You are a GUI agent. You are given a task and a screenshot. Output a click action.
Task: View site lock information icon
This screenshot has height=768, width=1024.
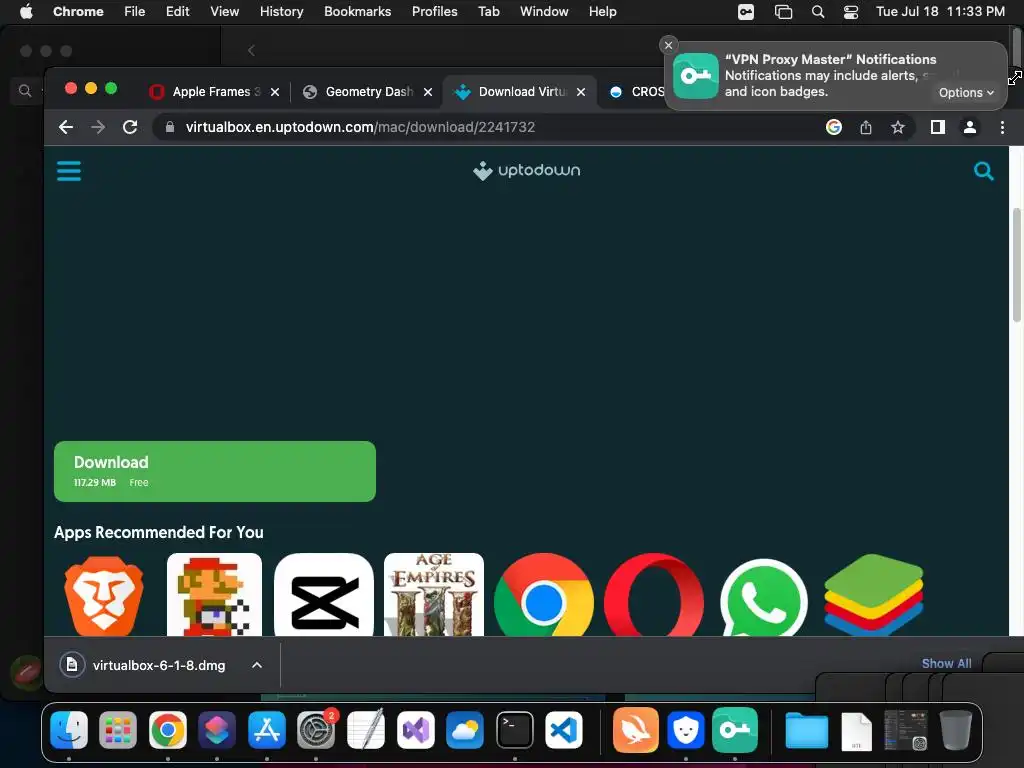pos(170,127)
